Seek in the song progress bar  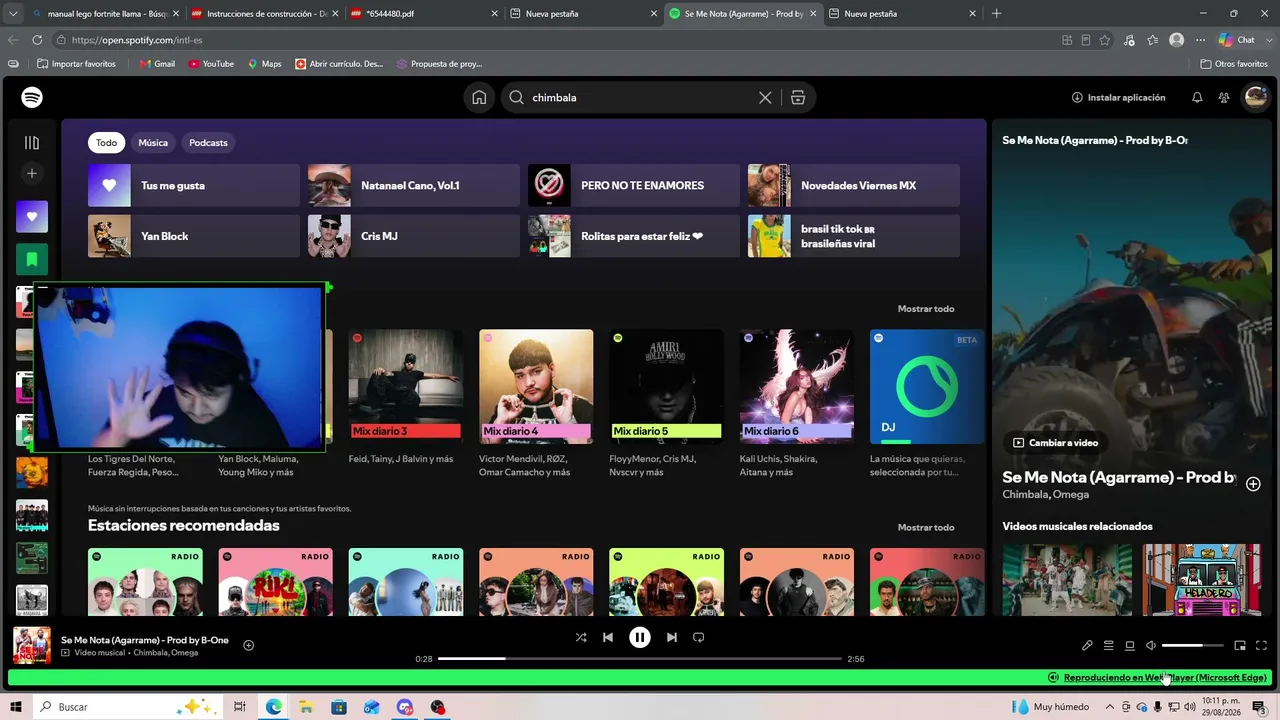tap(640, 659)
